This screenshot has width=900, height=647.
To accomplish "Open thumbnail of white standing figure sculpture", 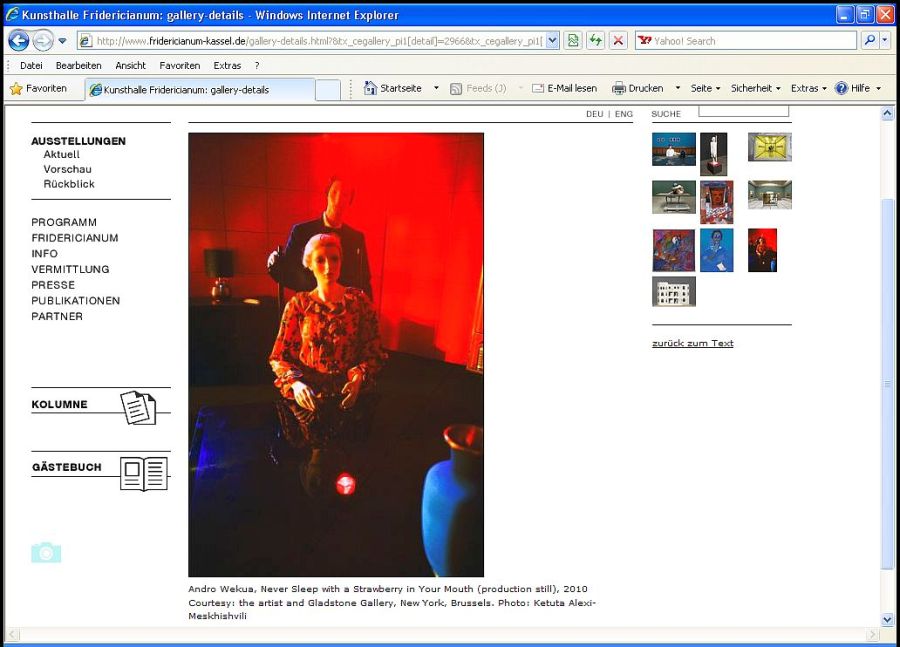I will click(713, 154).
